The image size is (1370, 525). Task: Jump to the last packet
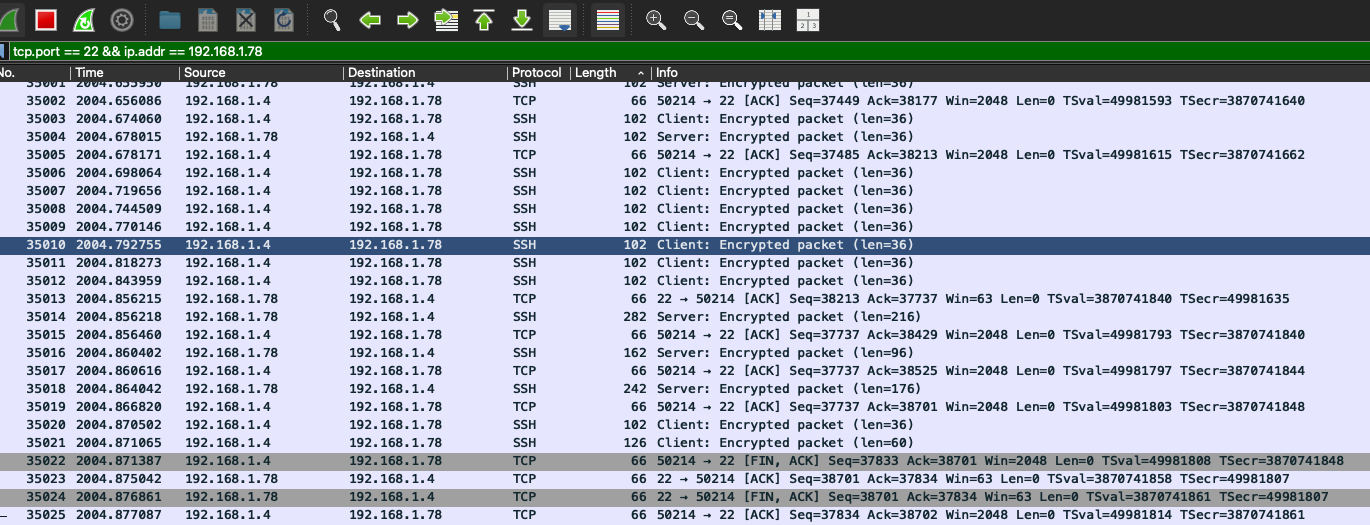pos(522,19)
